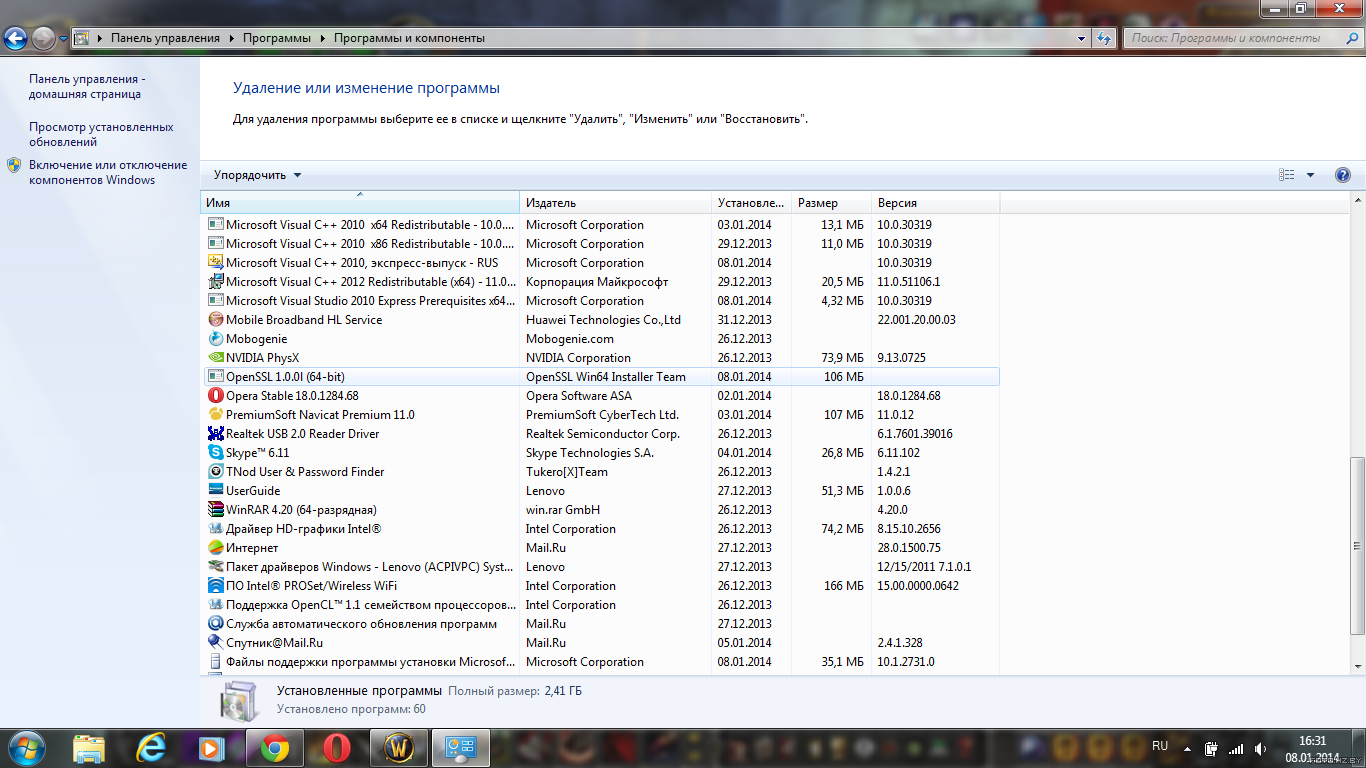Click the WinRAR 4.20 icon
The height and width of the screenshot is (768, 1366).
pos(216,510)
